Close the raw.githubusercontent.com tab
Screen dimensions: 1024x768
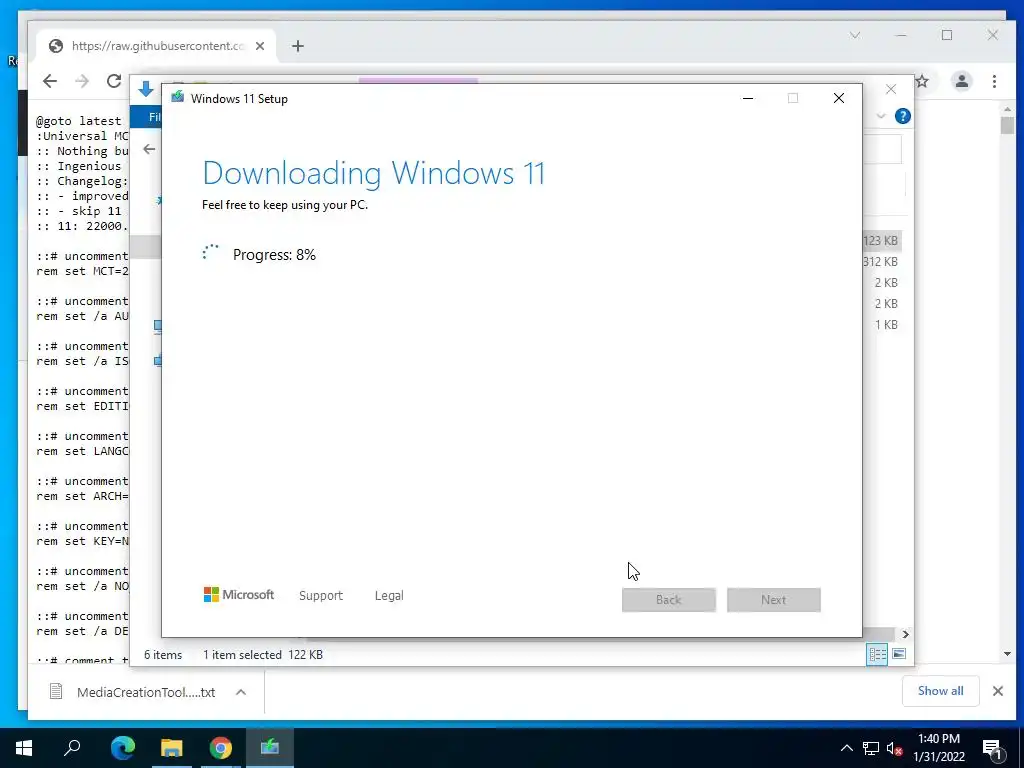pos(260,46)
